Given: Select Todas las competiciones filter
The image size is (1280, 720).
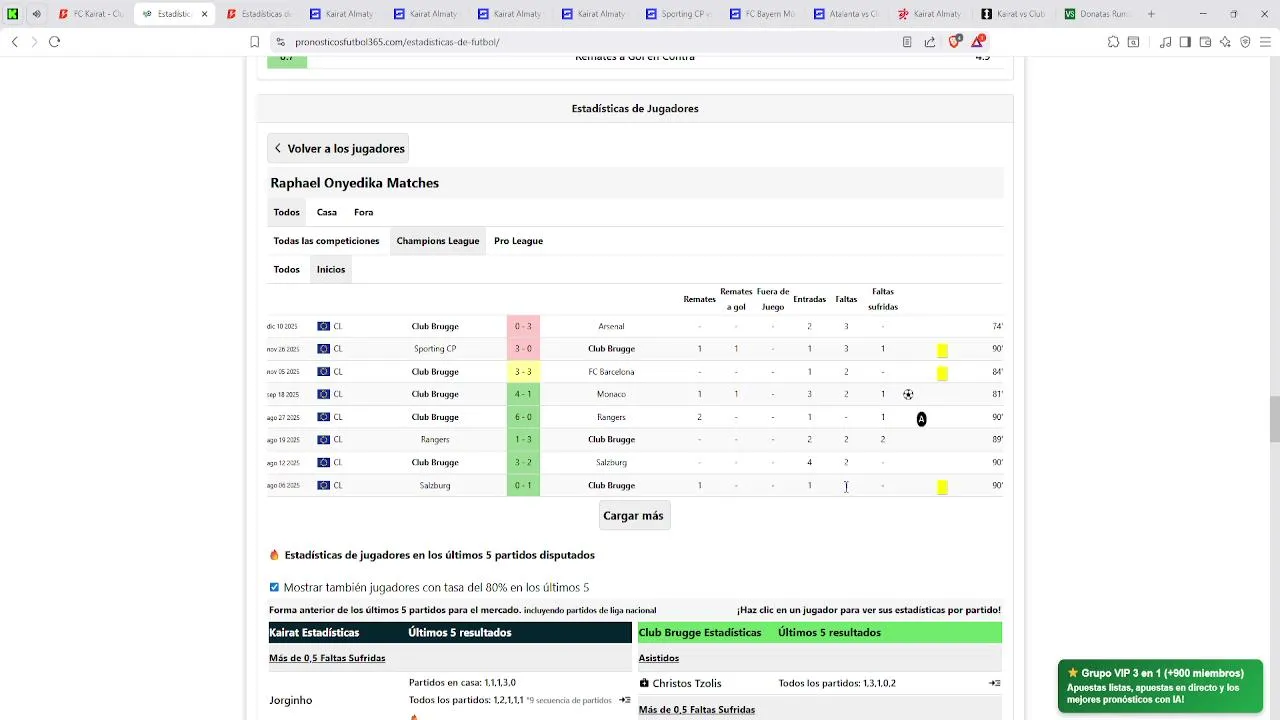Looking at the screenshot, I should (x=326, y=241).
